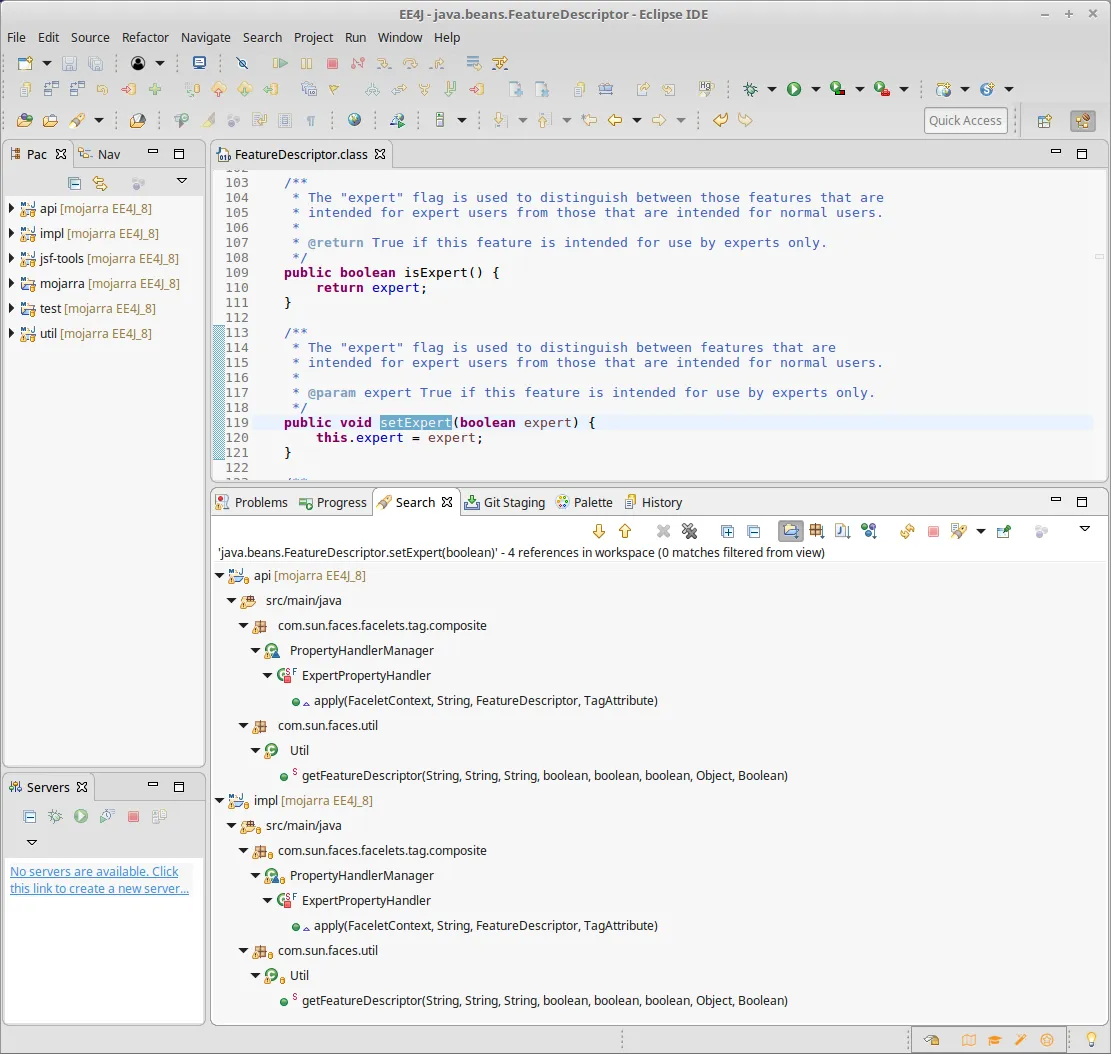Click the Debug bug icon in toolbar
Screen dimensions: 1111x1054
point(751,89)
